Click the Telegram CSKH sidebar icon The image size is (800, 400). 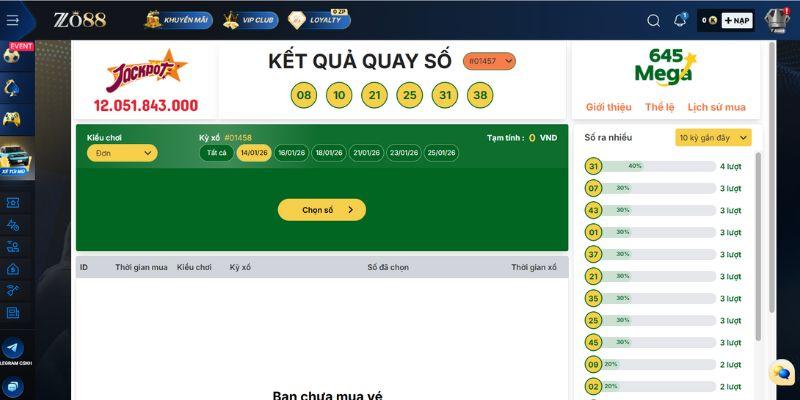(14, 350)
